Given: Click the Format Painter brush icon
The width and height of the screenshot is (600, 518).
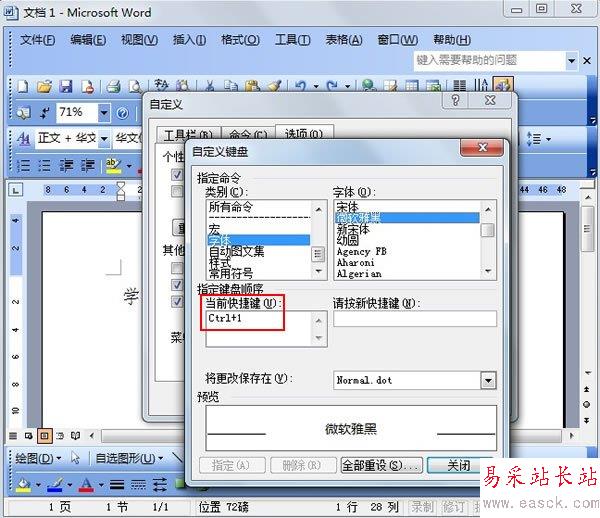Looking at the screenshot, I should [274, 86].
